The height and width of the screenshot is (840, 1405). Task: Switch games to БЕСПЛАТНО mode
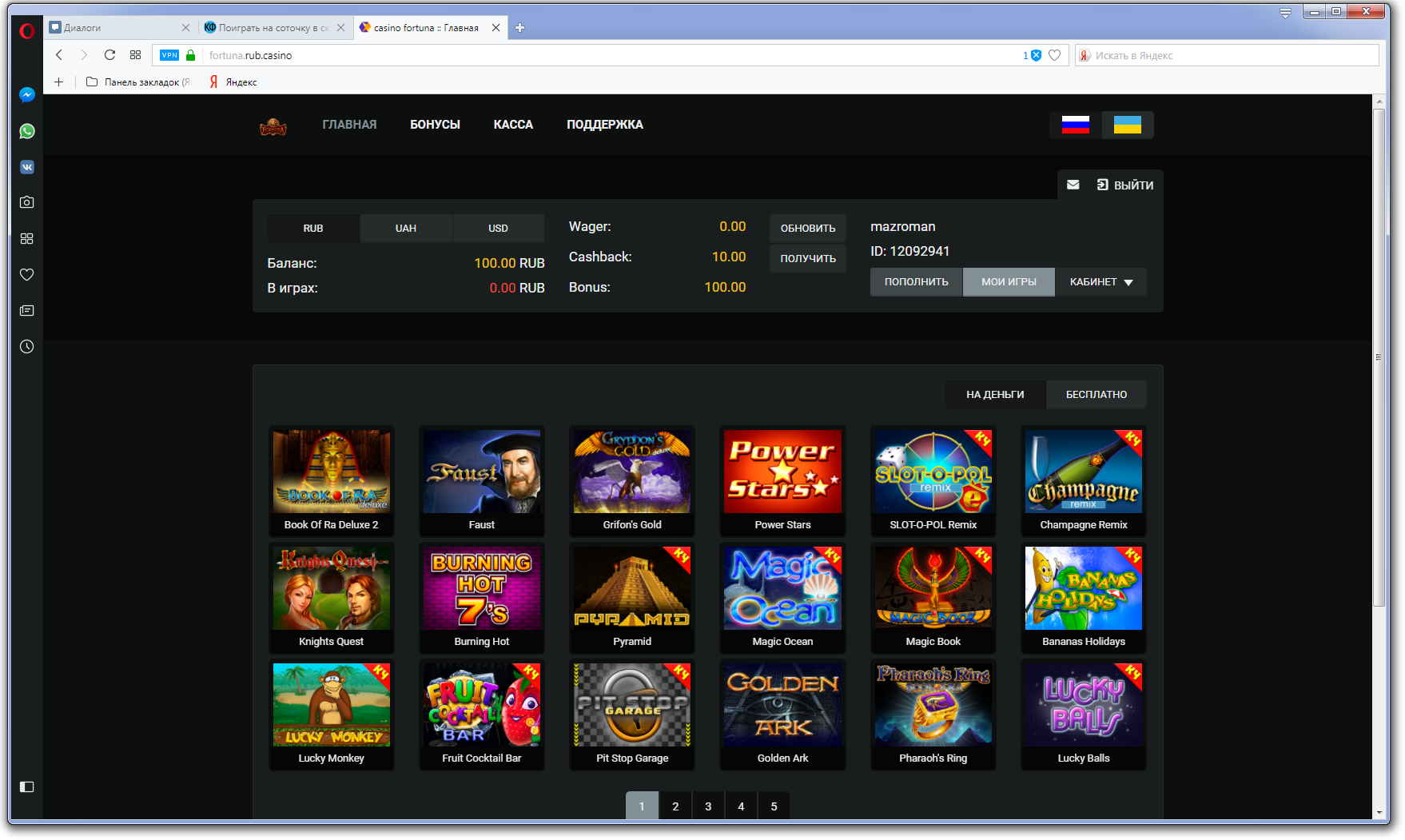click(x=1097, y=394)
